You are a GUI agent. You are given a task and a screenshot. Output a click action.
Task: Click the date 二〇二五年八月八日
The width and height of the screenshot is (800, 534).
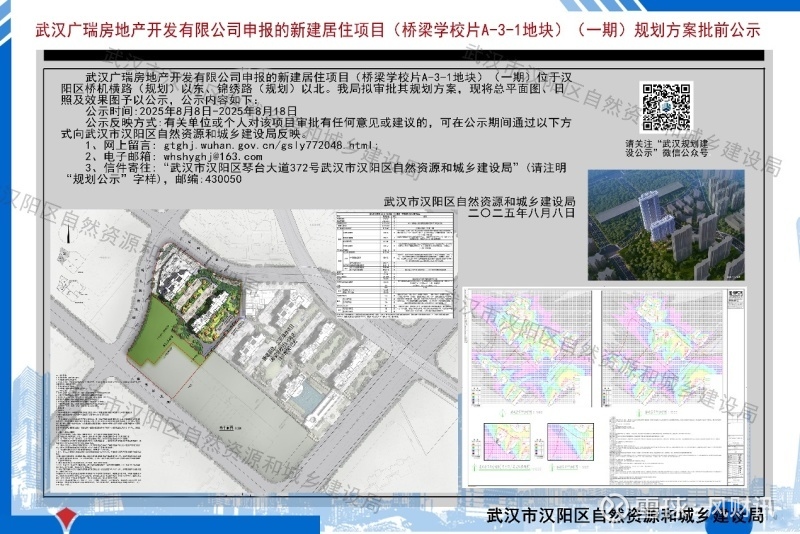[x=521, y=213]
